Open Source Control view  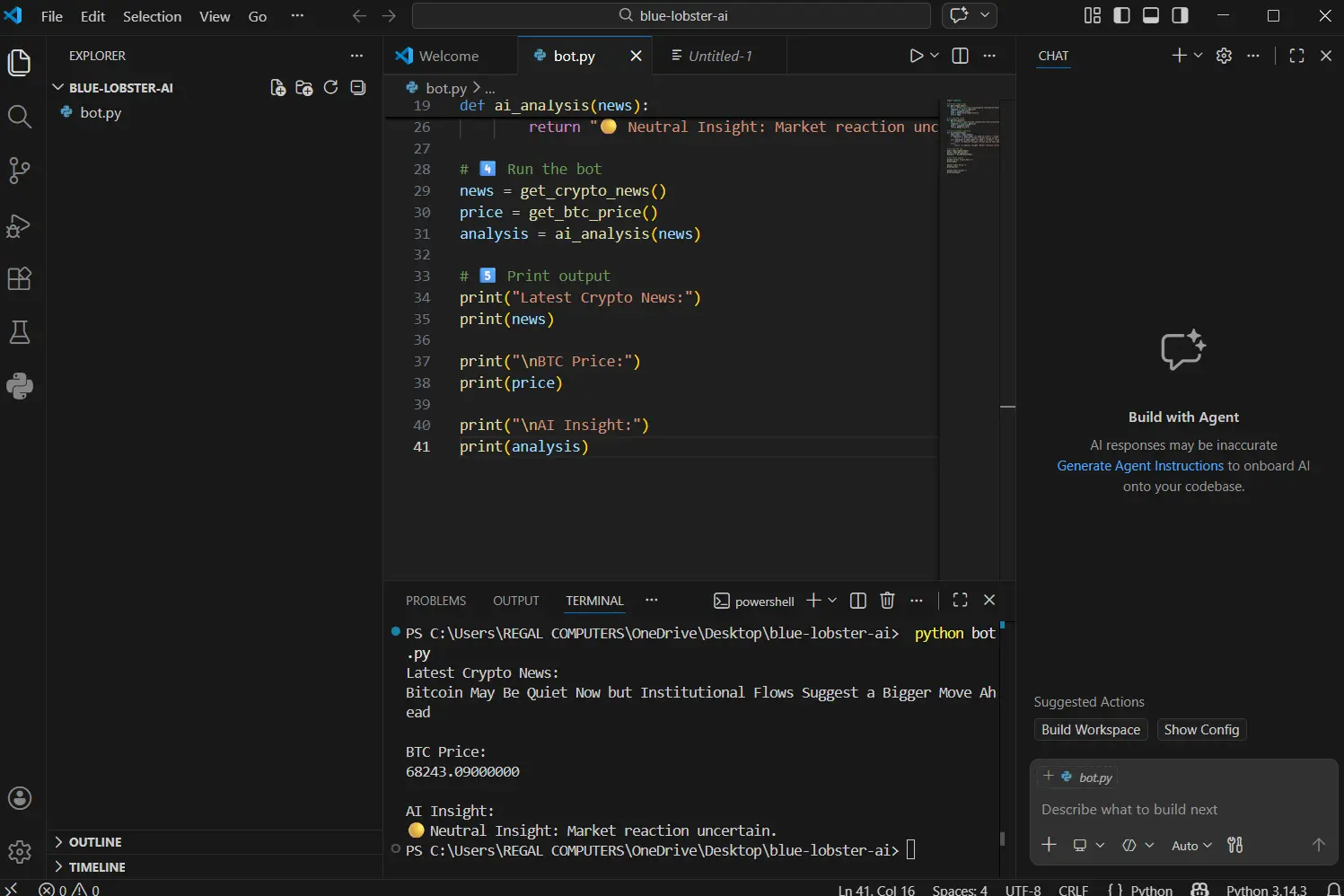pyautogui.click(x=19, y=171)
